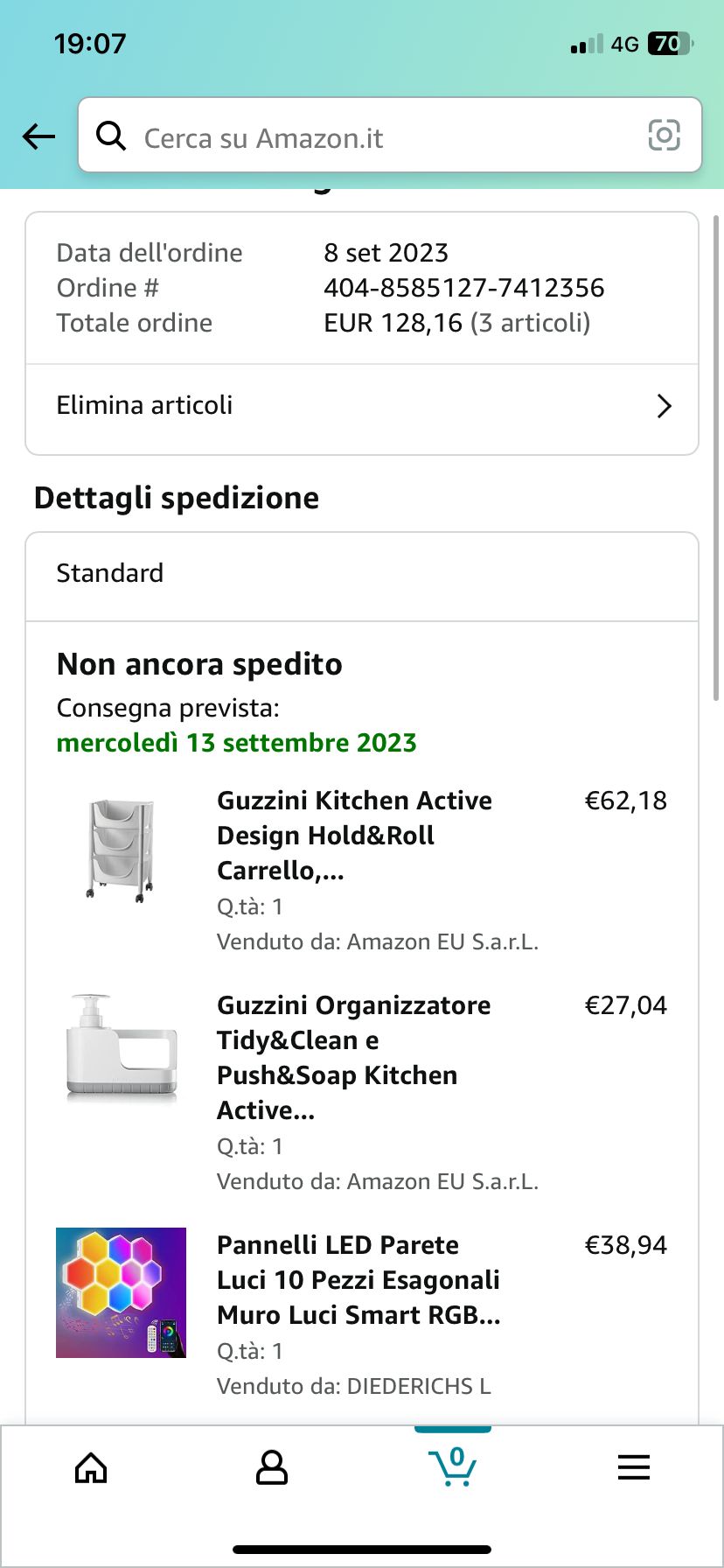Expand Elimina articoli chevron arrow
Image resolution: width=724 pixels, height=1568 pixels.
tap(664, 406)
